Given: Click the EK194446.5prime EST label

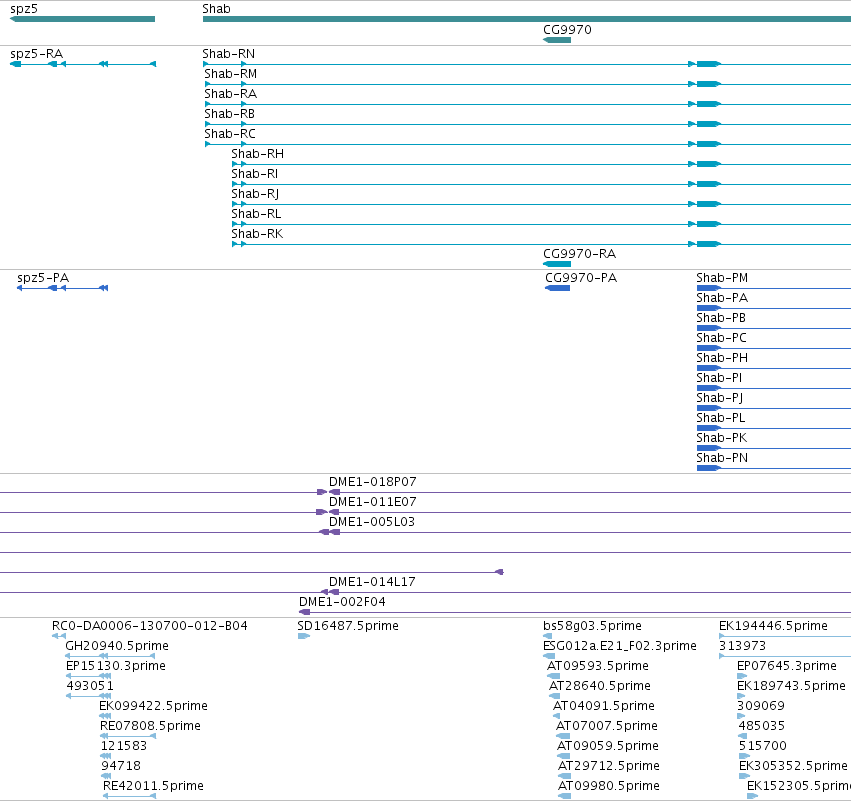Looking at the screenshot, I should click(773, 626).
